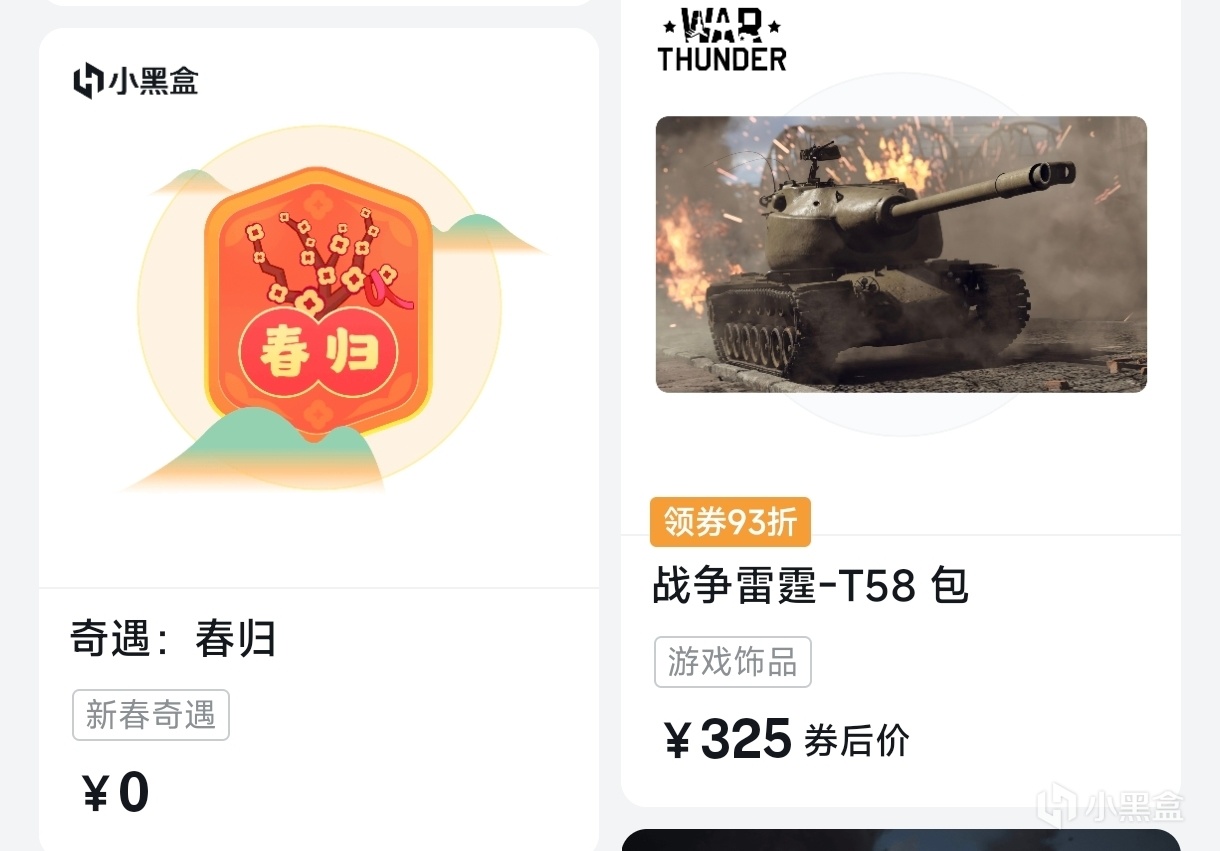Image resolution: width=1220 pixels, height=851 pixels.
Task: Tap the ¥0 price label
Action: coord(115,793)
